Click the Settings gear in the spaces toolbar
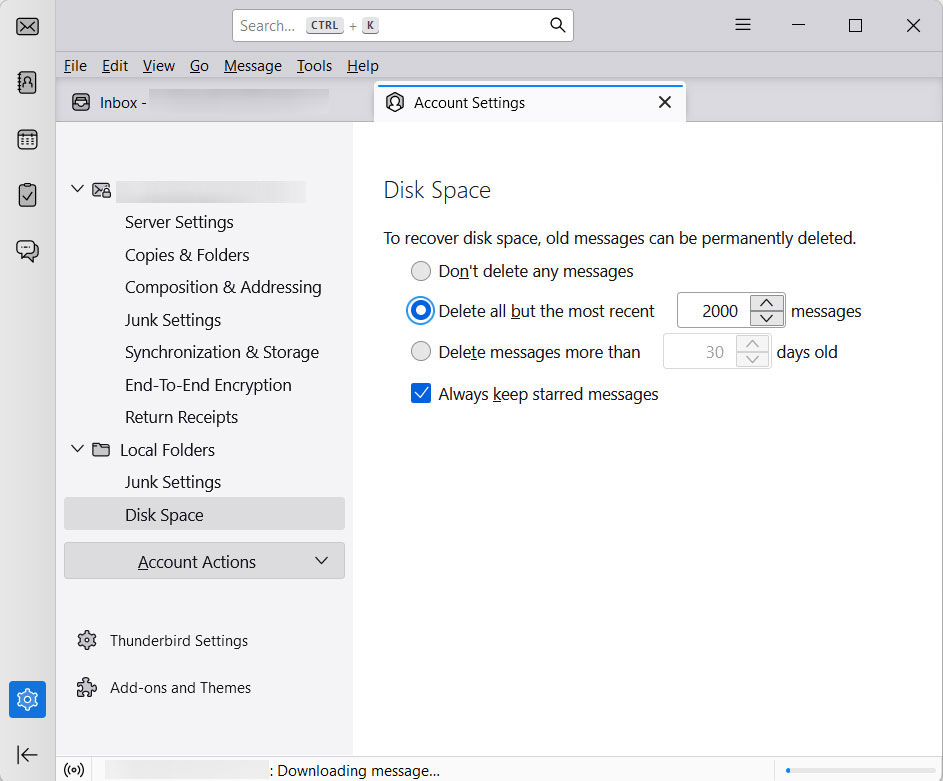 tap(27, 700)
